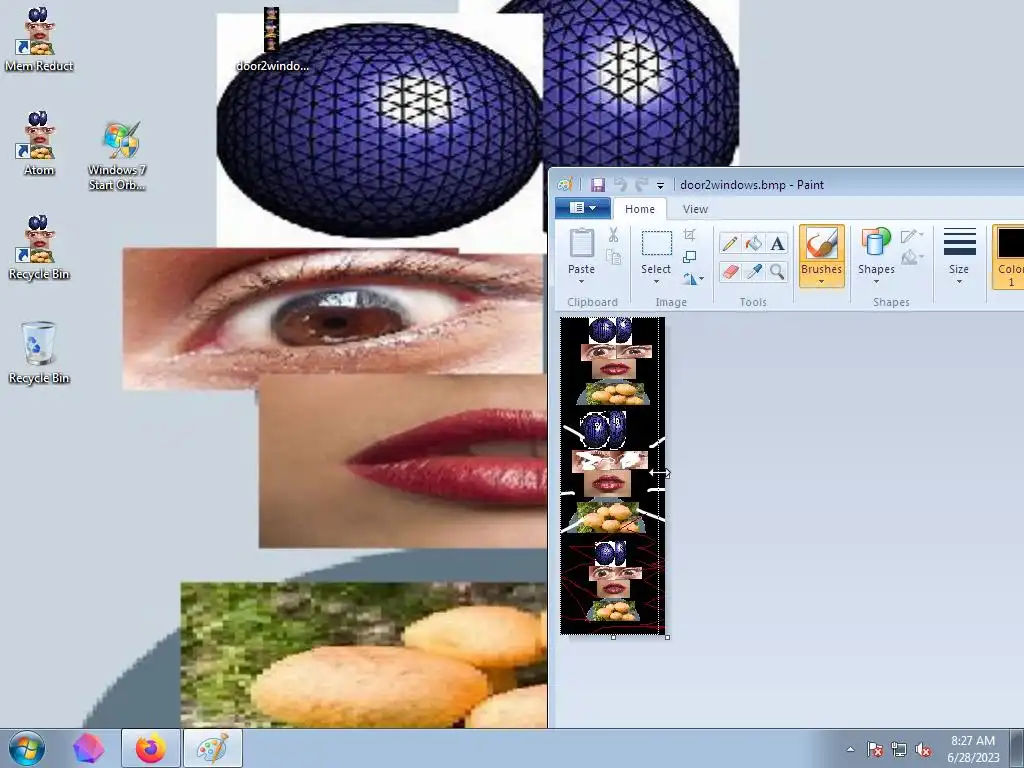
Task: Click the Clipboard group label
Action: click(x=592, y=302)
